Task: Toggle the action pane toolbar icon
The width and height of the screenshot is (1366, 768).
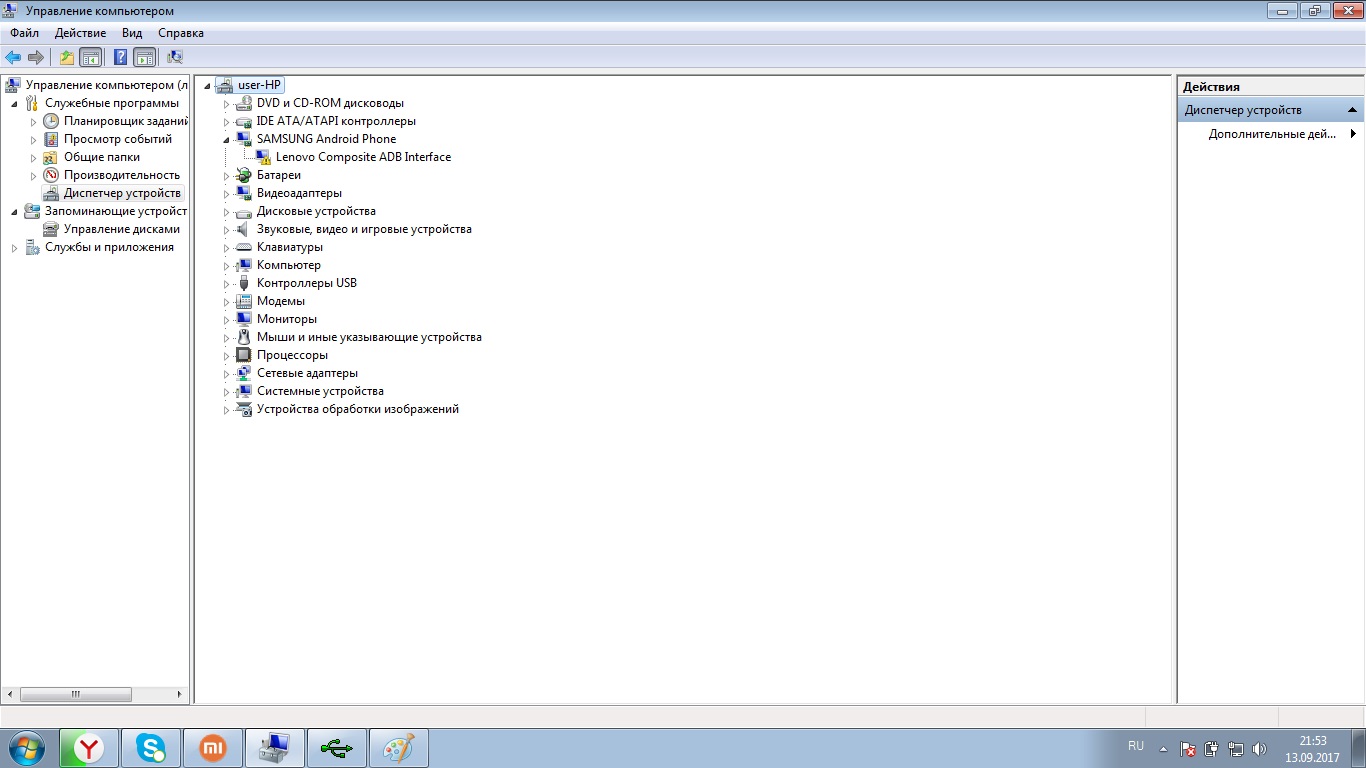Action: 144,57
